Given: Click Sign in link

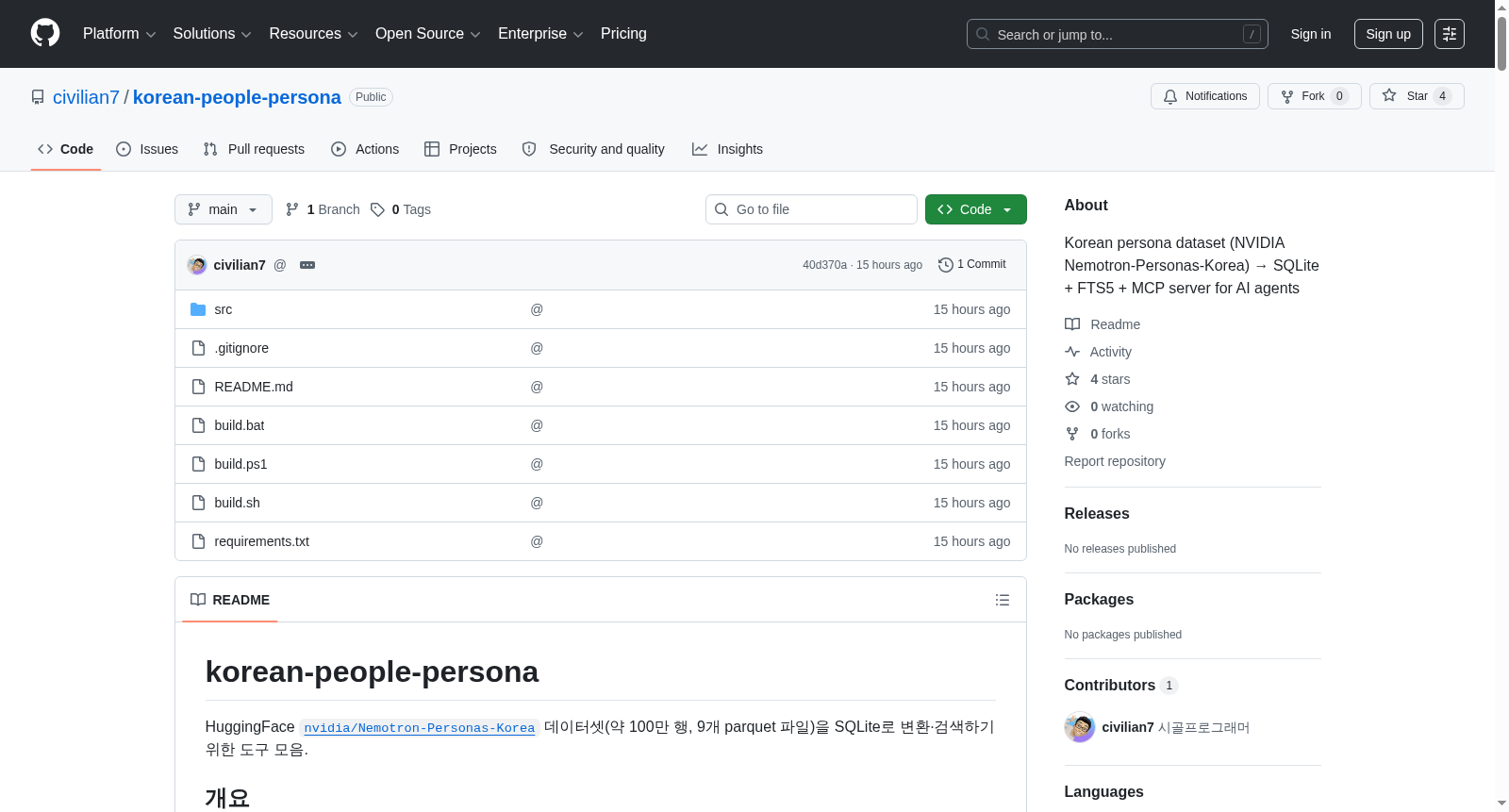Looking at the screenshot, I should click(1311, 34).
